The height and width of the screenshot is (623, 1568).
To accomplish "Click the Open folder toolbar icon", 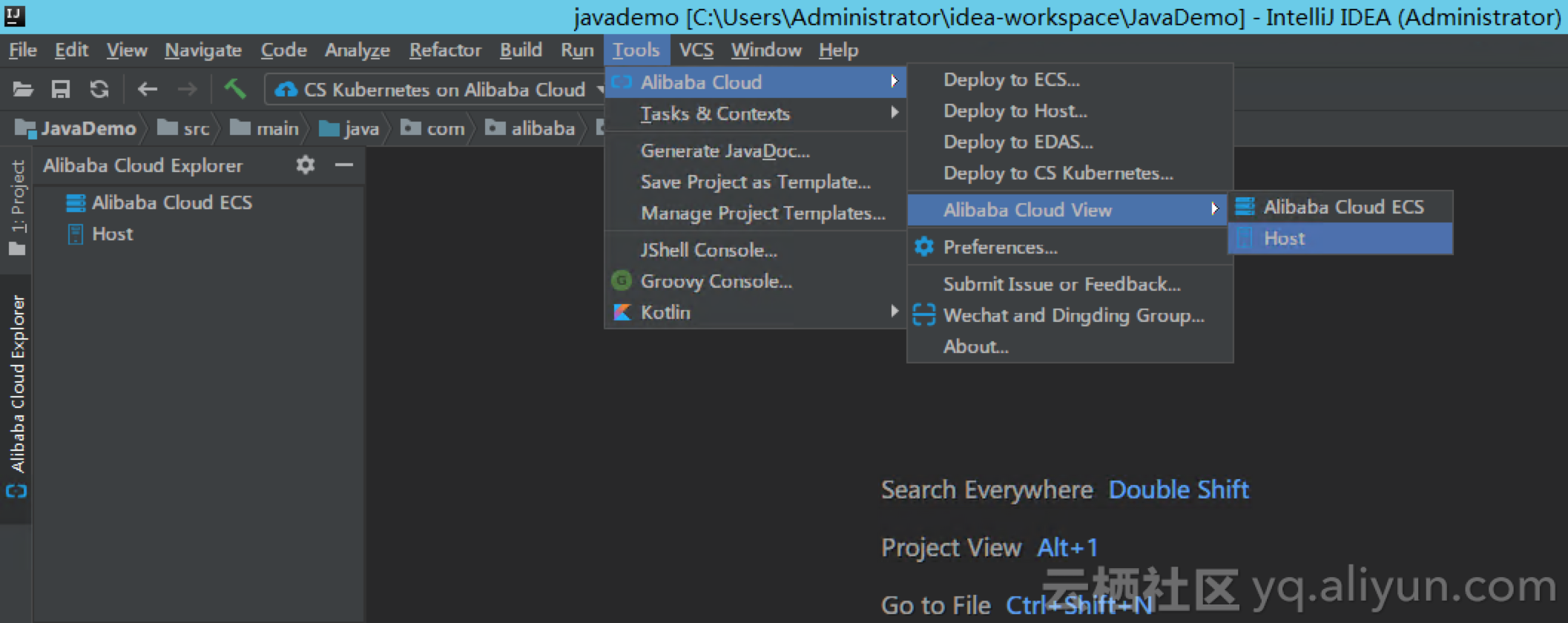I will click(x=23, y=90).
